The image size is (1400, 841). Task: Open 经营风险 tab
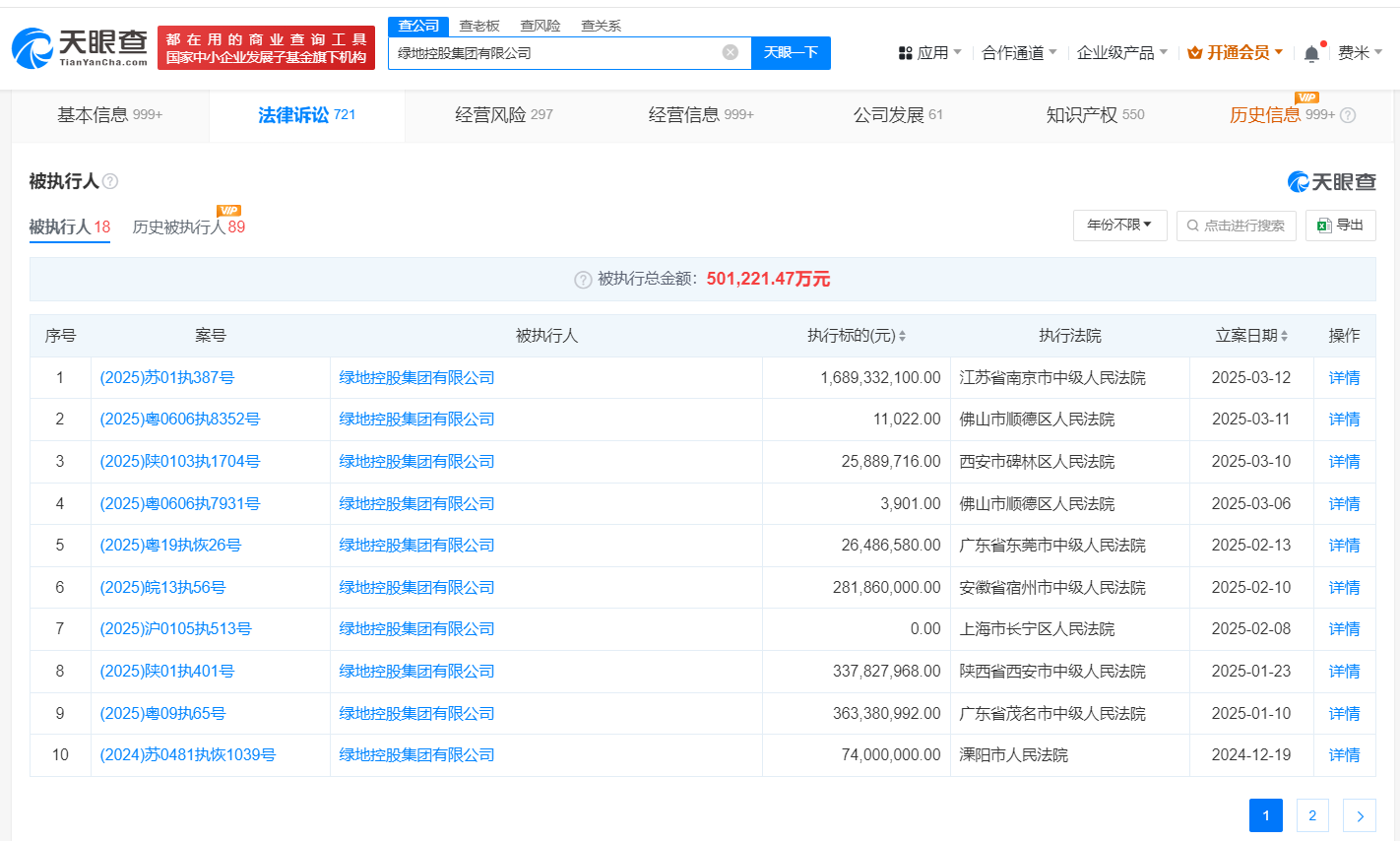503,115
